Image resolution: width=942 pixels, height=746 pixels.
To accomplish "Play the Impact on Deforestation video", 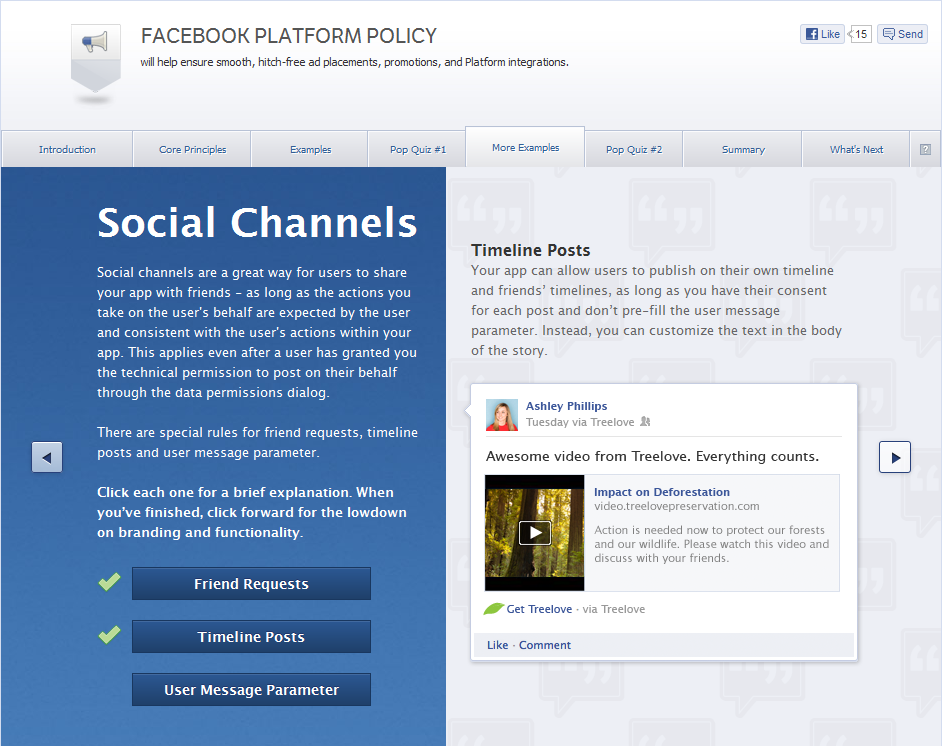I will point(535,533).
